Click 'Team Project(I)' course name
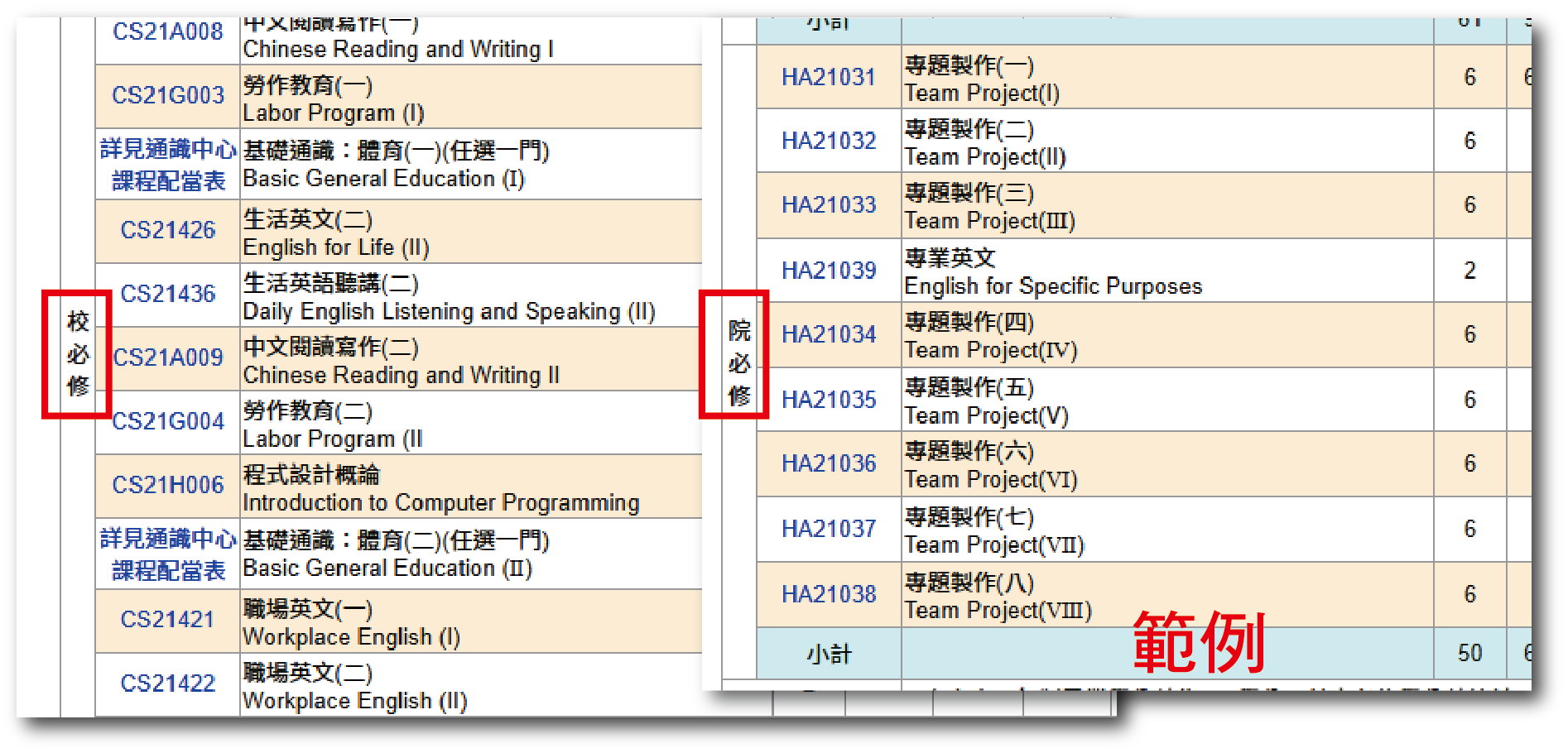Image resolution: width=1568 pixels, height=753 pixels. click(x=982, y=94)
